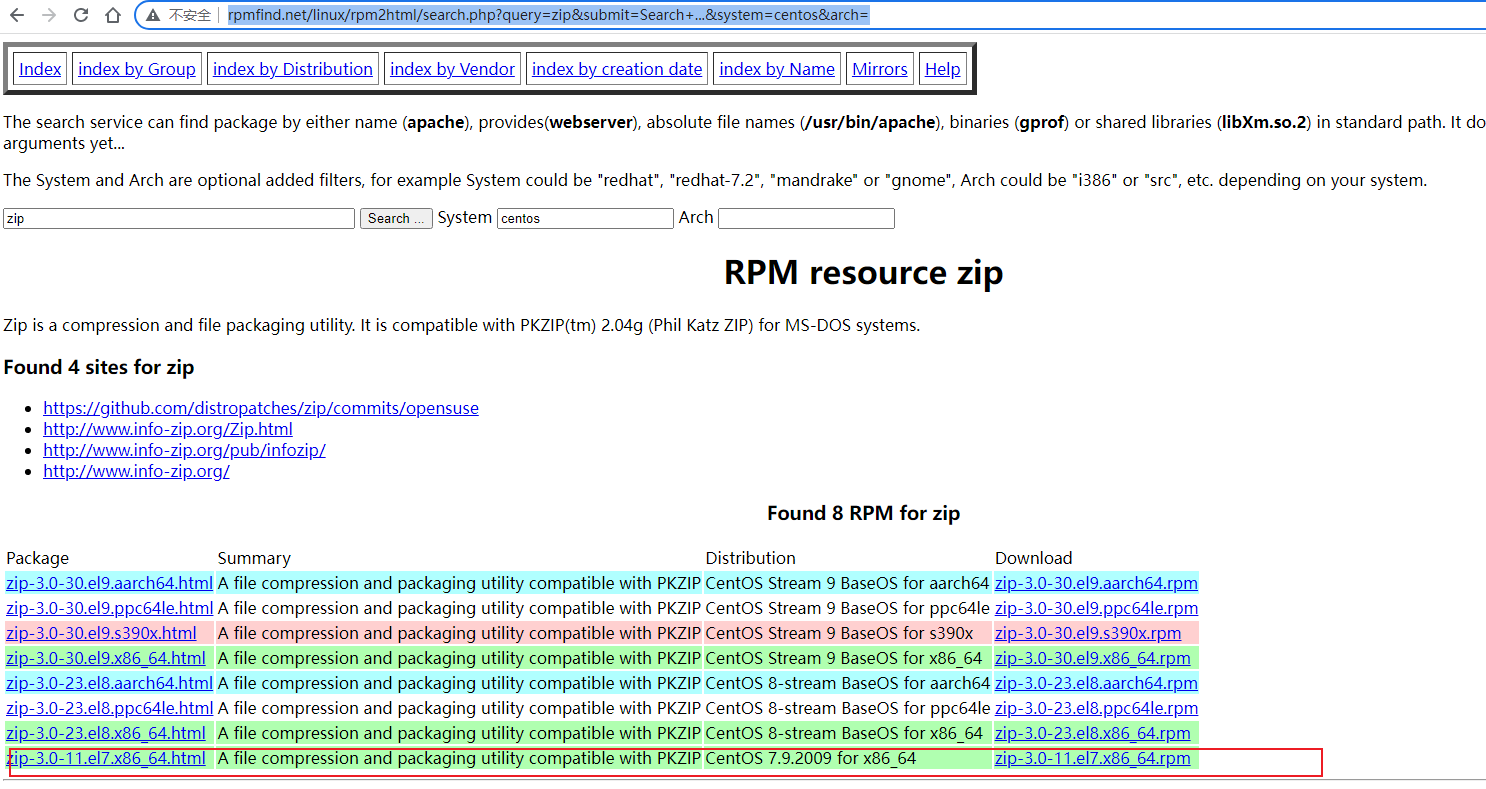Download zip-3.0-11.el7.x86_64.rpm
Viewport: 1486px width, 789px height.
(1092, 758)
